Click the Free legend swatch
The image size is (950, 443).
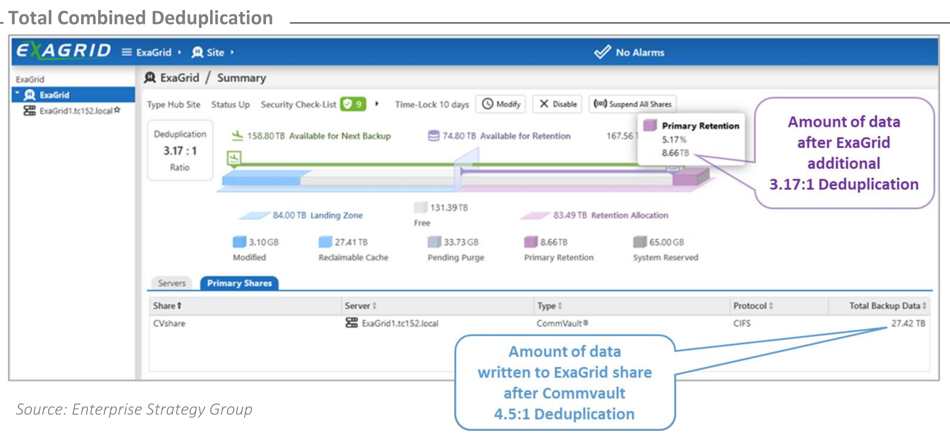[x=420, y=208]
